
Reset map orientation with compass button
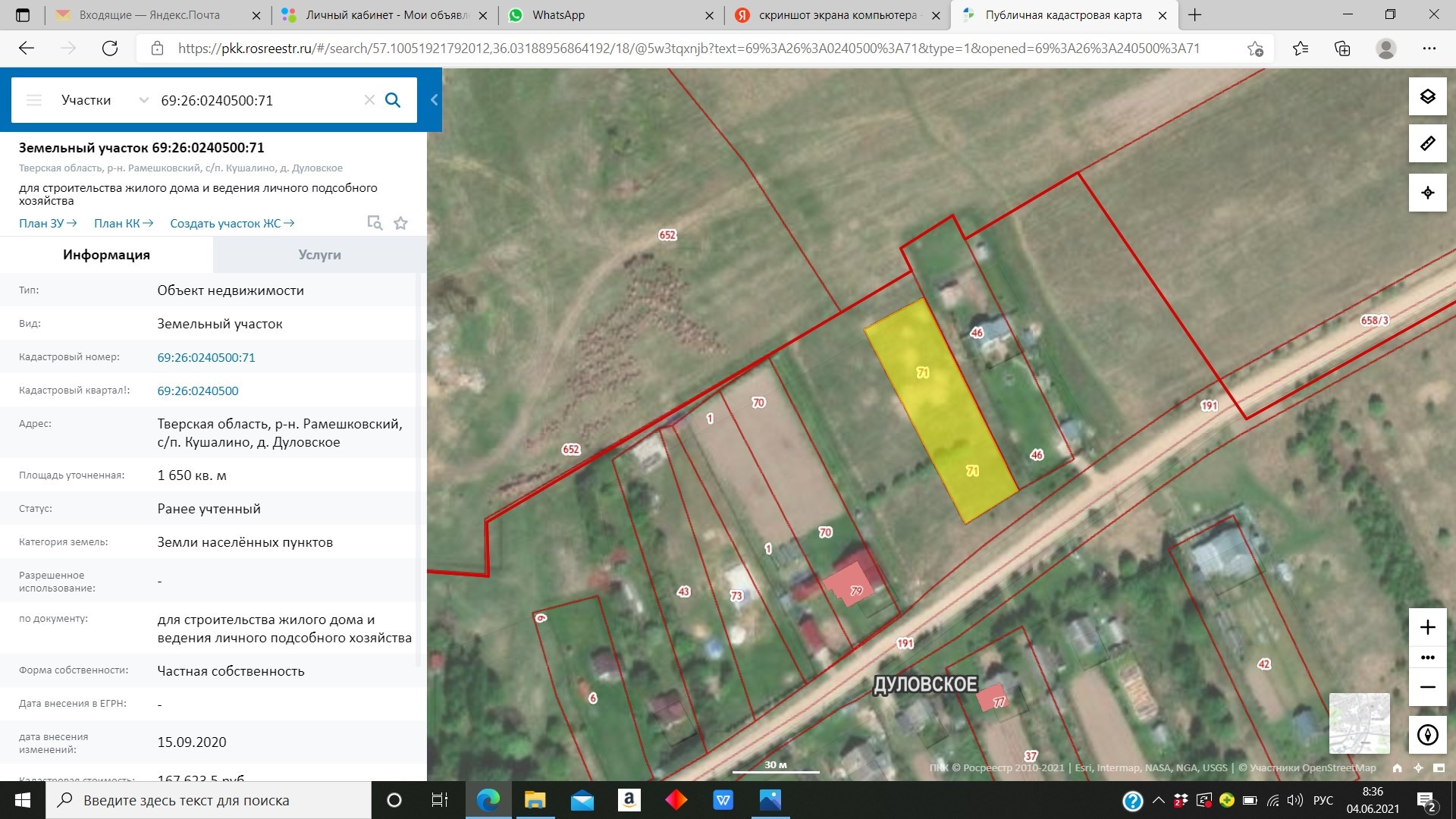[1428, 735]
